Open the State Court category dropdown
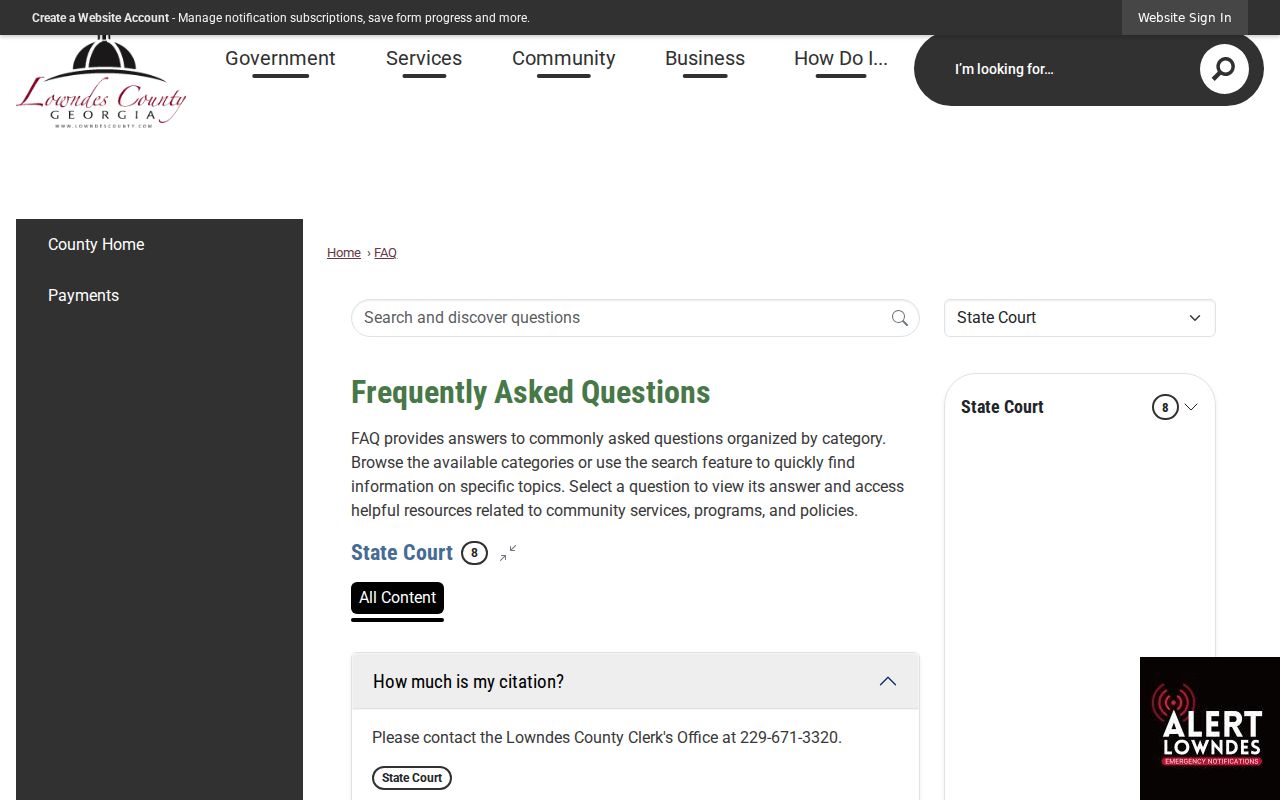1280x800 pixels. click(x=1080, y=318)
